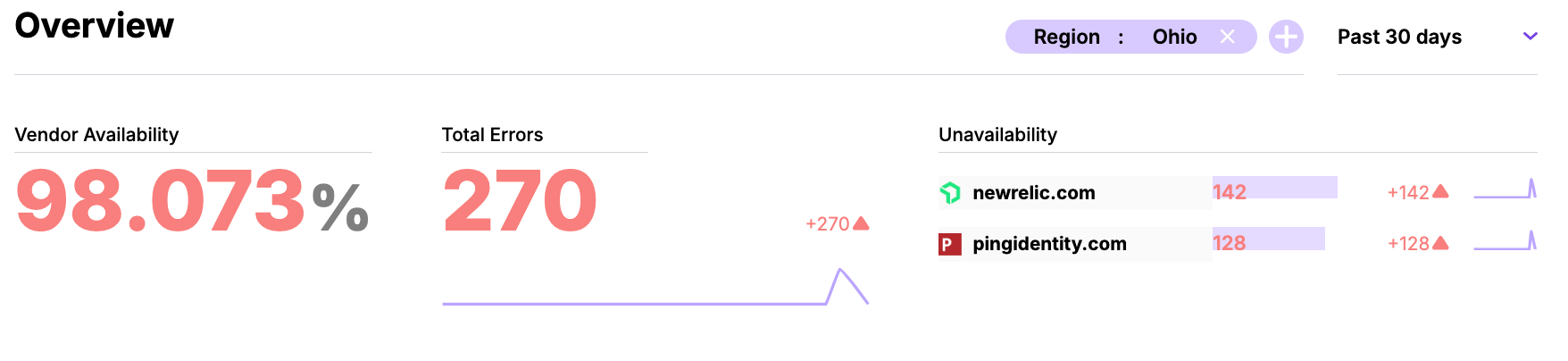Screen dimensions: 1568x361
Task: Click the pingidentity.com 128 unavailability bar
Action: pyautogui.click(x=1268, y=239)
